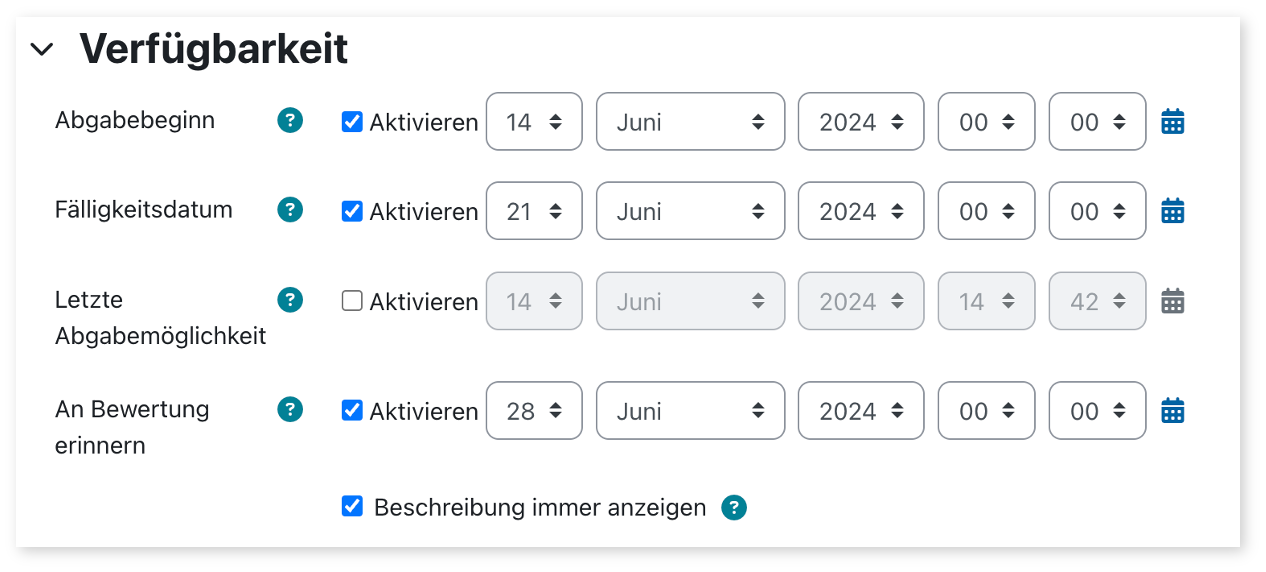The image size is (1266, 572).
Task: Show help for Fälligkeitsdatum
Action: (290, 210)
